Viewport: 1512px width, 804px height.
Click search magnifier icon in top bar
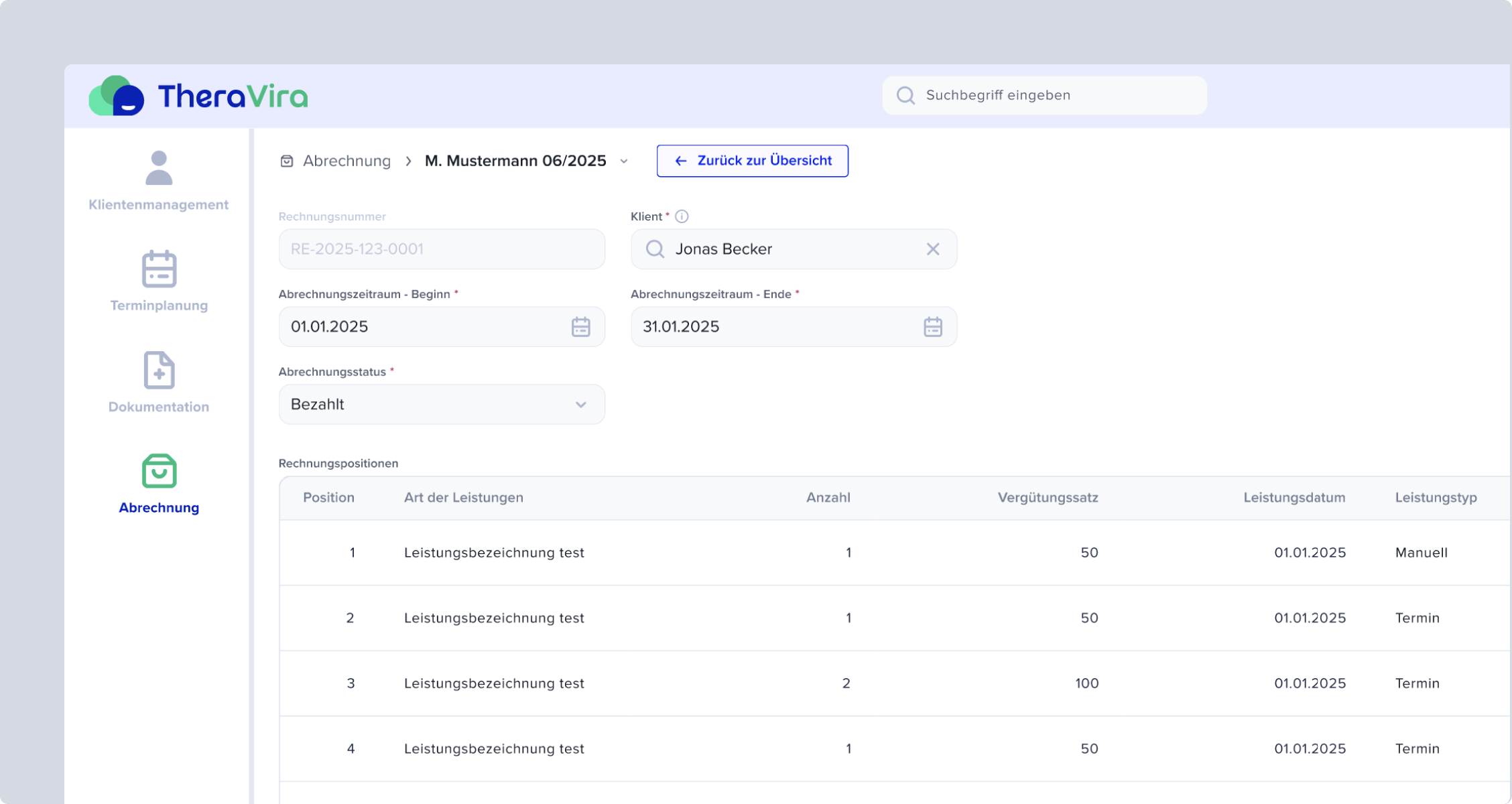pos(905,95)
